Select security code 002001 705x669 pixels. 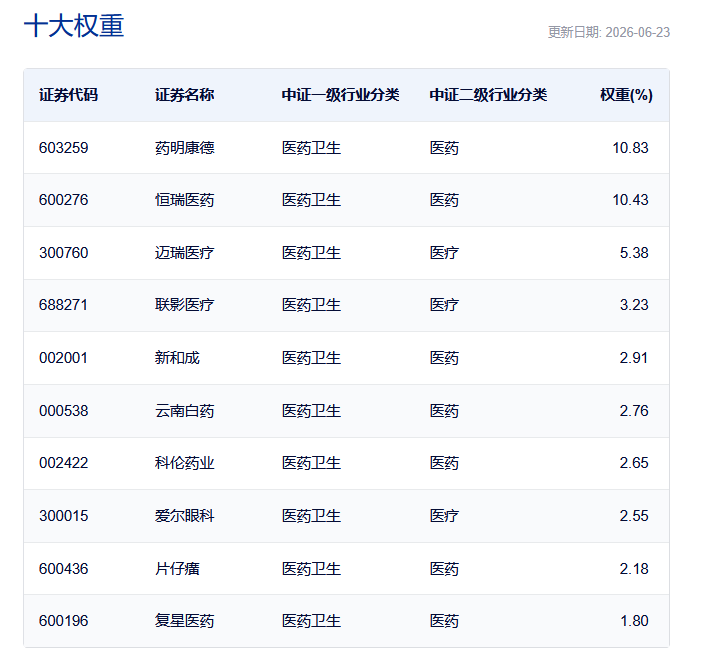click(x=63, y=358)
